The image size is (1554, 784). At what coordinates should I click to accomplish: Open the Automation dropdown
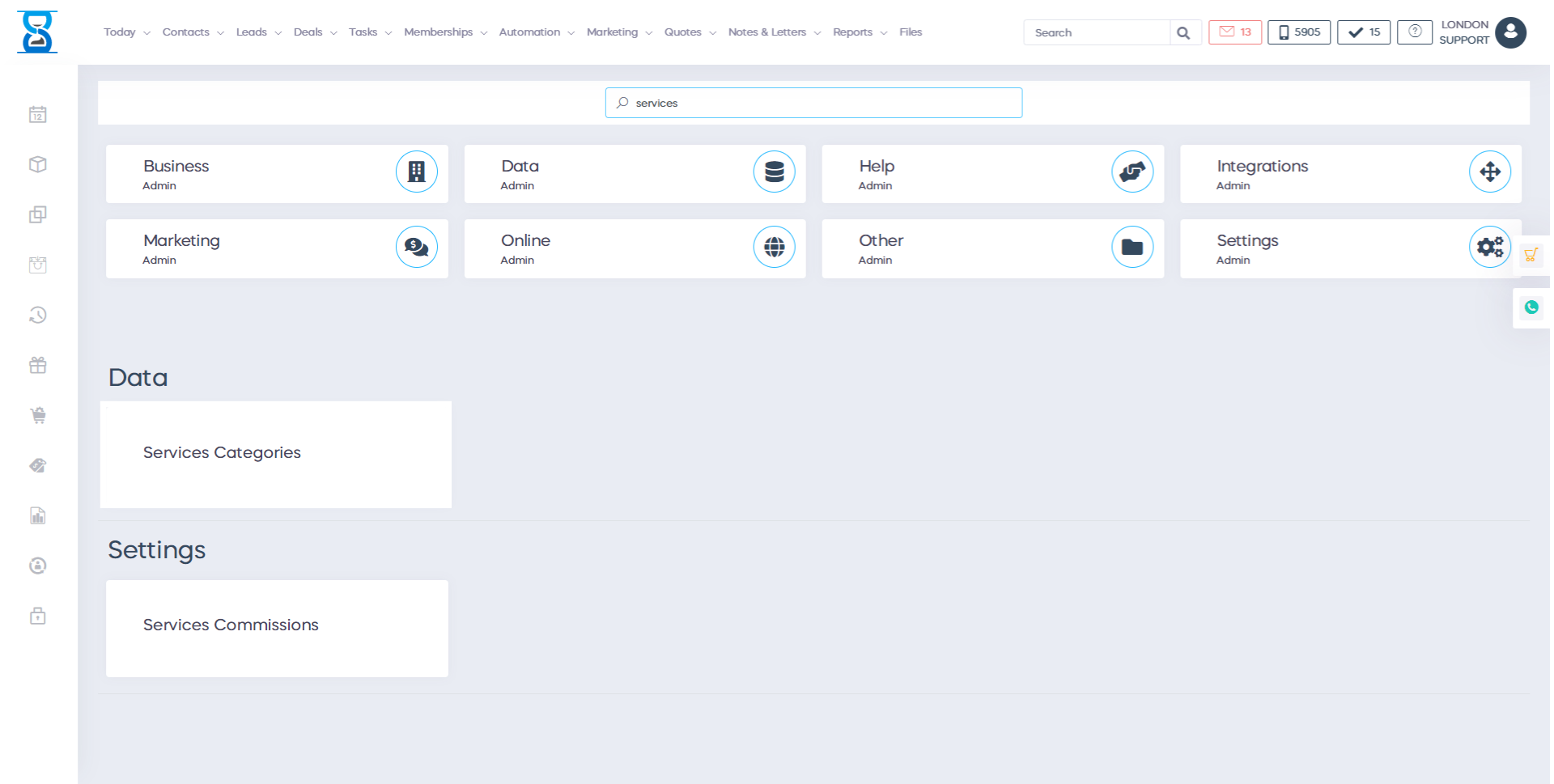click(x=530, y=32)
